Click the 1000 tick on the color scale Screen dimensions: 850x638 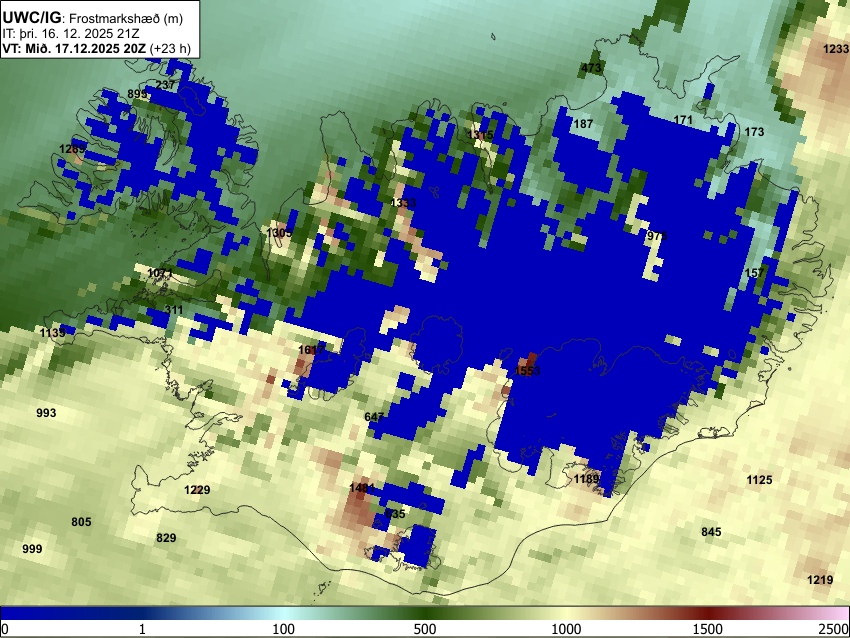tap(566, 629)
